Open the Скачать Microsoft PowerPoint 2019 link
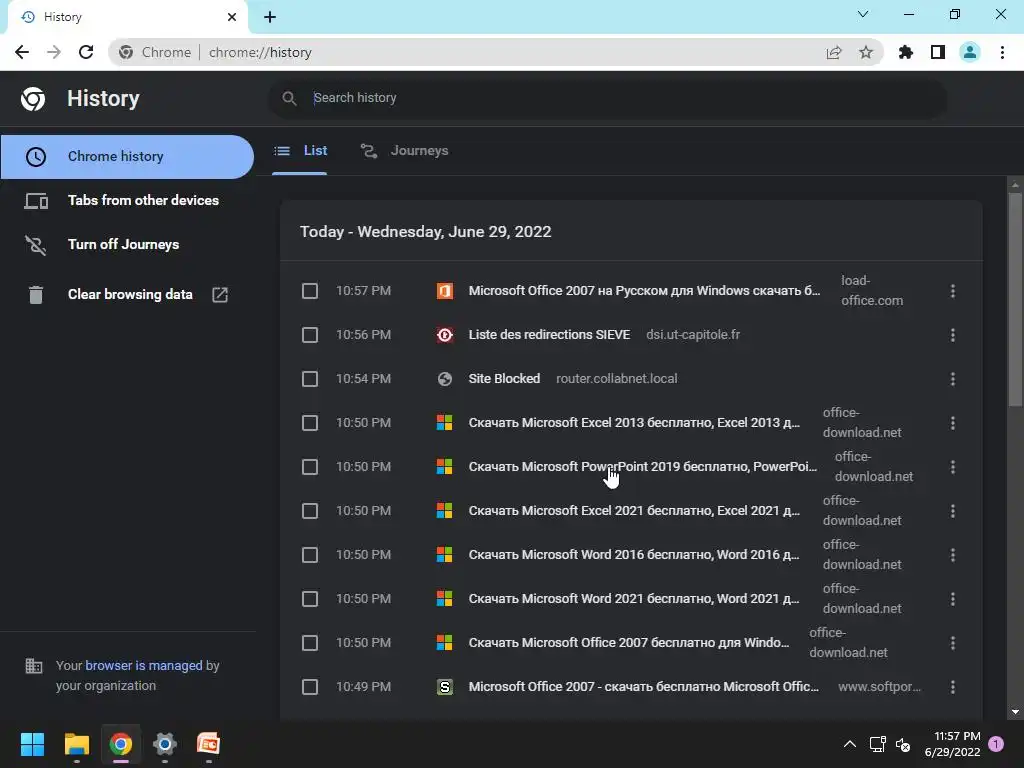 point(643,467)
